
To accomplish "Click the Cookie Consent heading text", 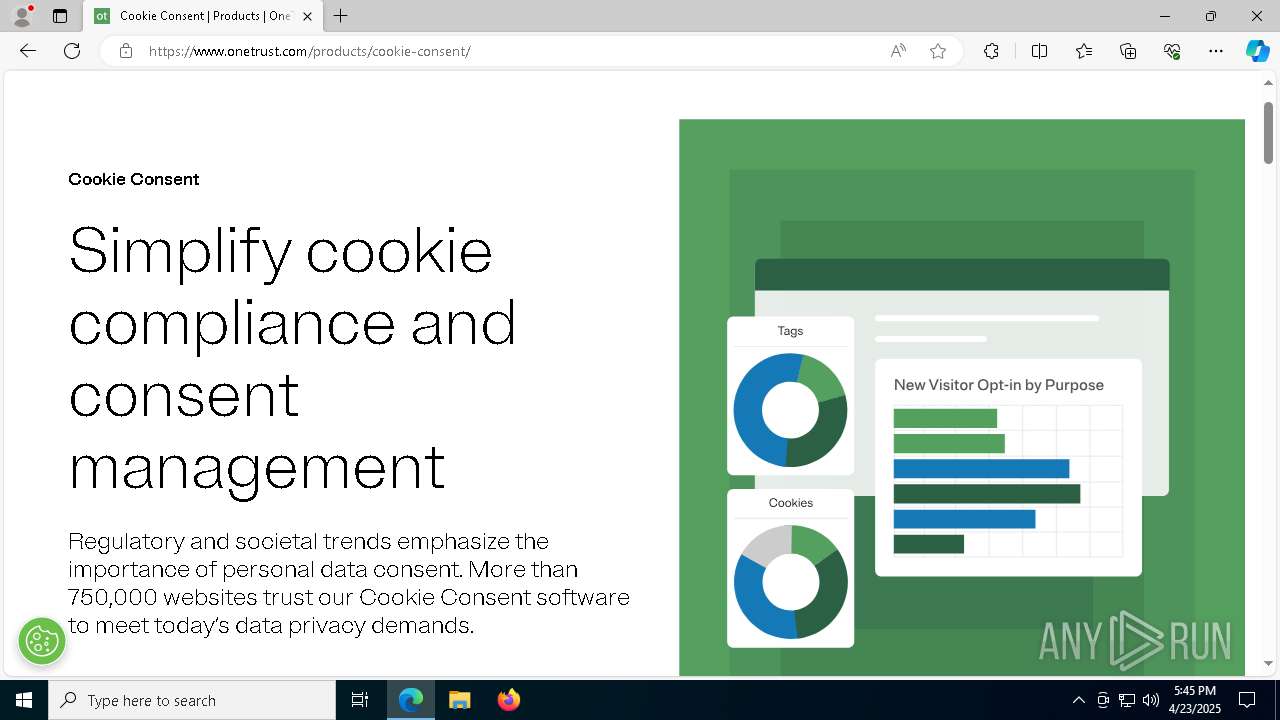I will tap(134, 179).
